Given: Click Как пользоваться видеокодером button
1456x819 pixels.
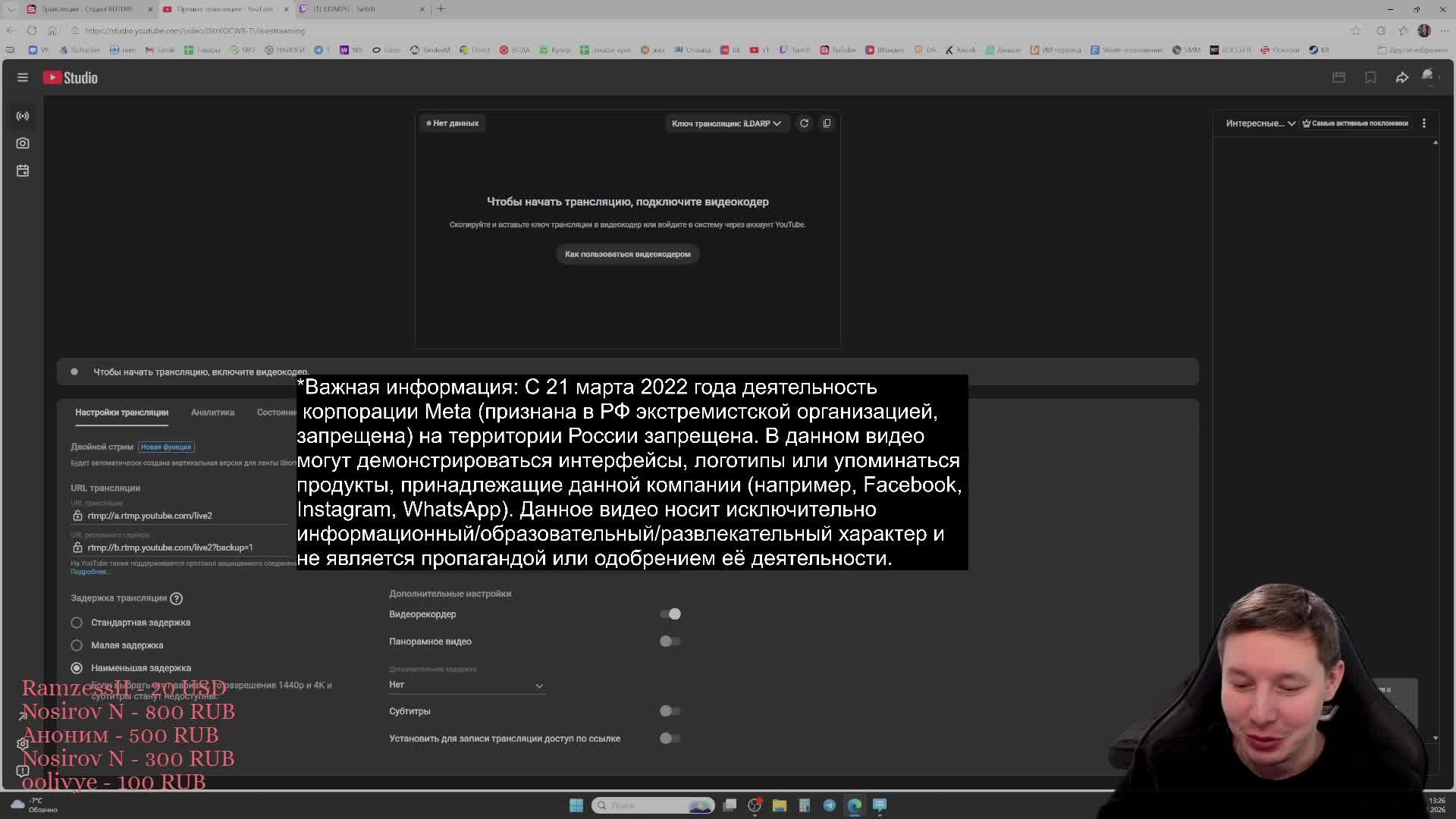Looking at the screenshot, I should point(627,254).
